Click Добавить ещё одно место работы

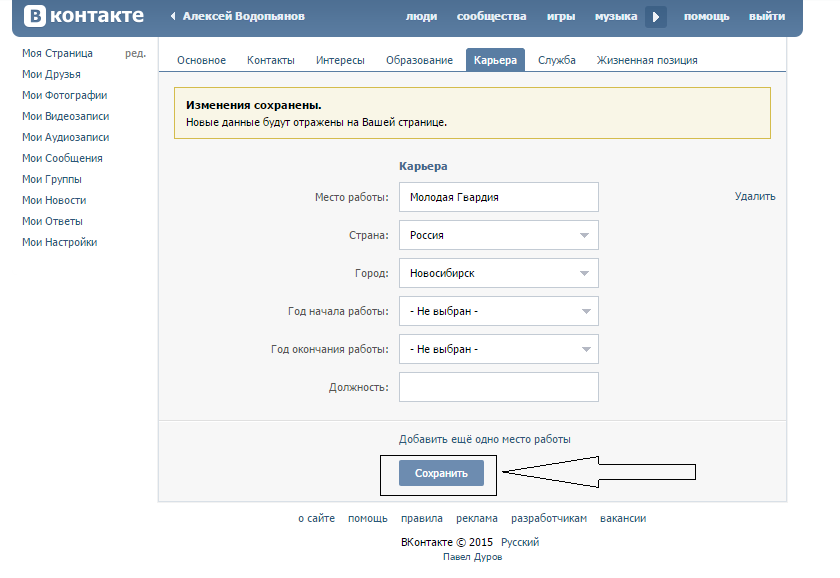coord(484,439)
